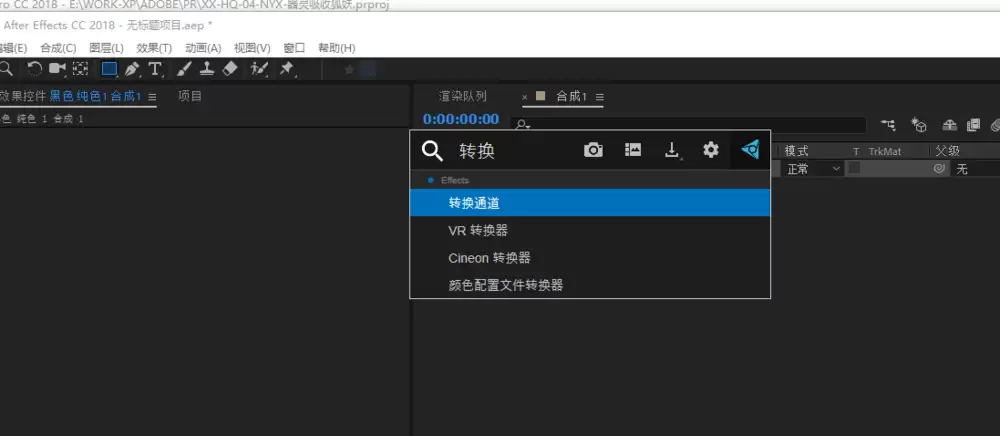1000x436 pixels.
Task: Select the Clone Stamp tool
Action: tap(207, 69)
